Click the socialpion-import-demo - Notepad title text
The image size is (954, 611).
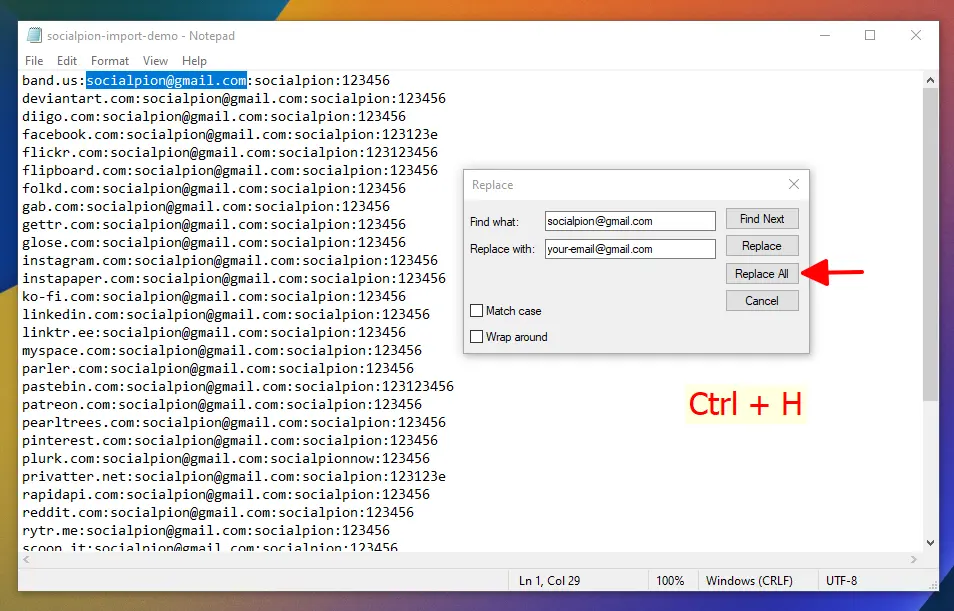[141, 36]
